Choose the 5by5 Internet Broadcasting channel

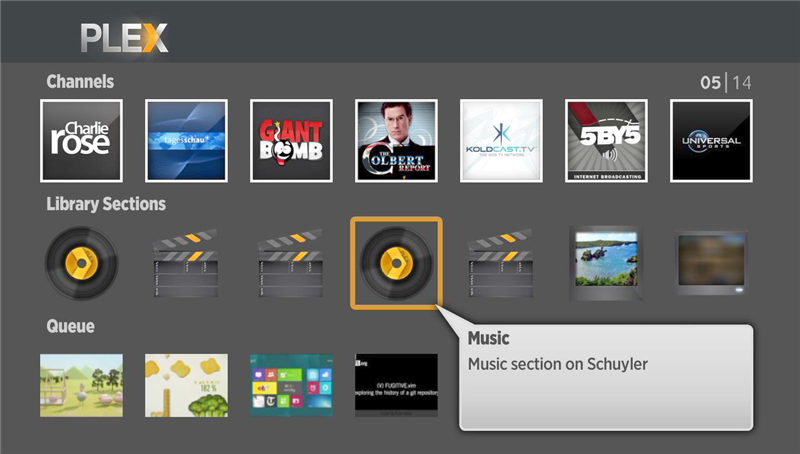coord(606,141)
